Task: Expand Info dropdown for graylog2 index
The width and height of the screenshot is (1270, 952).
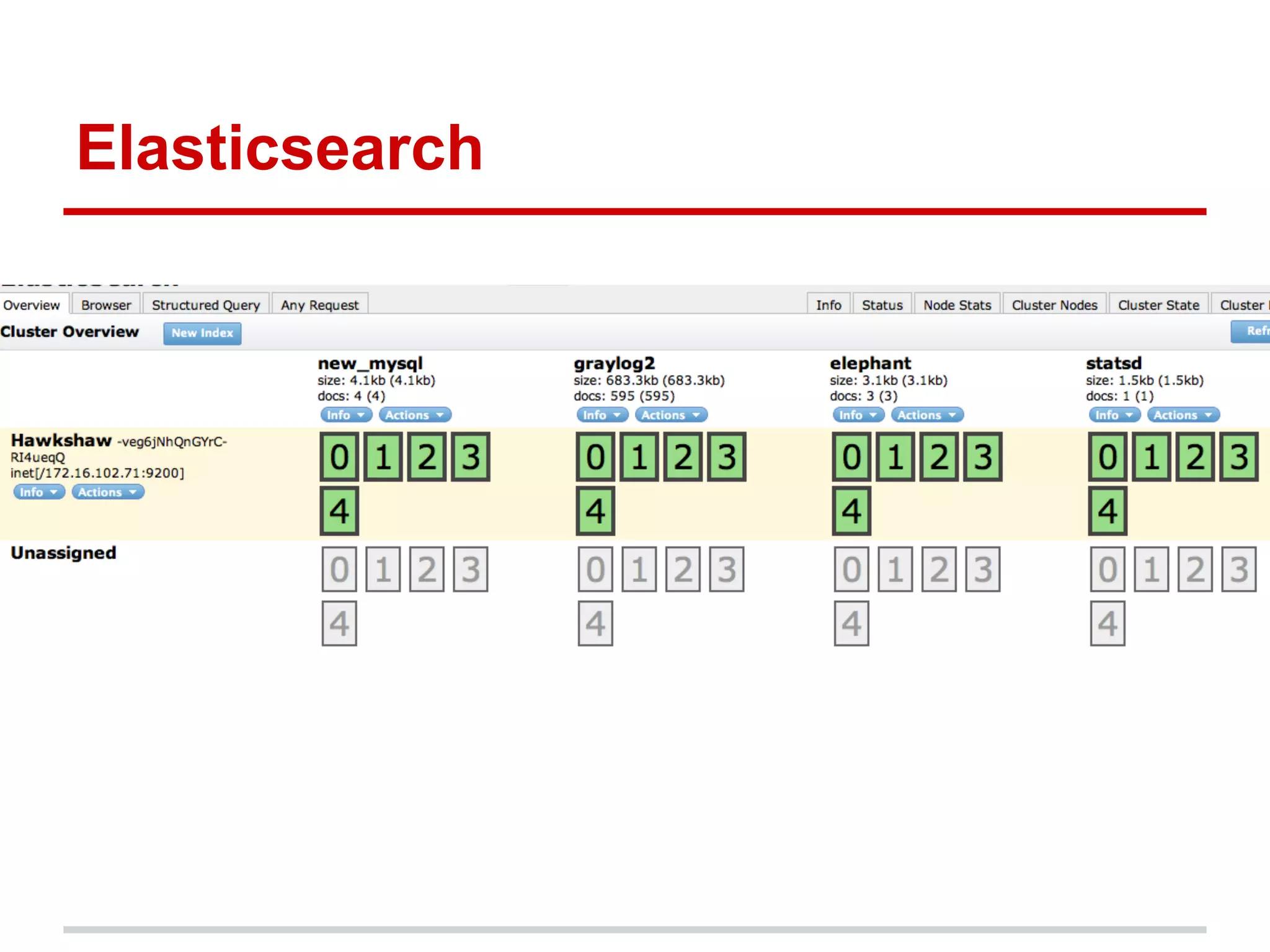Action: 602,415
